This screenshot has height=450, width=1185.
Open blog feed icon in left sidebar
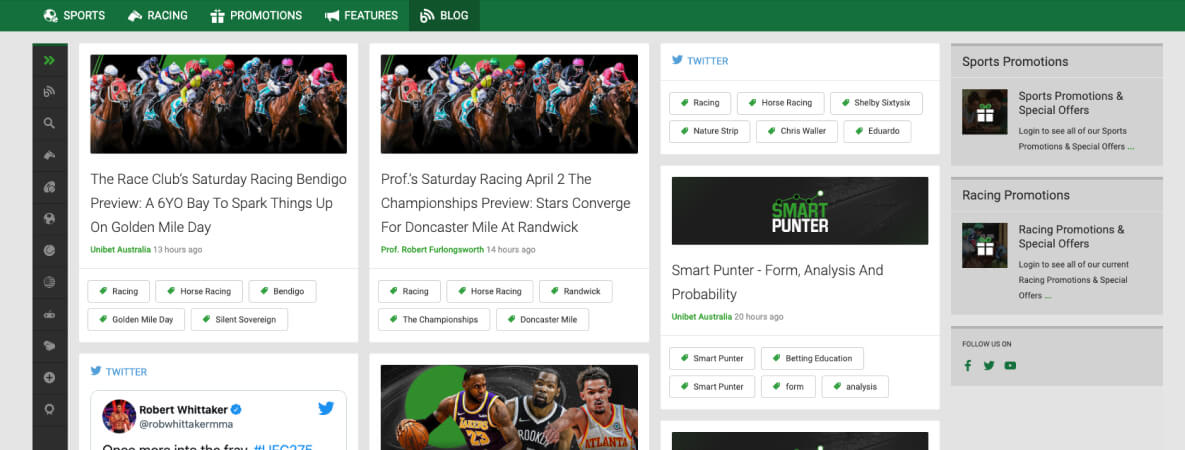tap(50, 92)
